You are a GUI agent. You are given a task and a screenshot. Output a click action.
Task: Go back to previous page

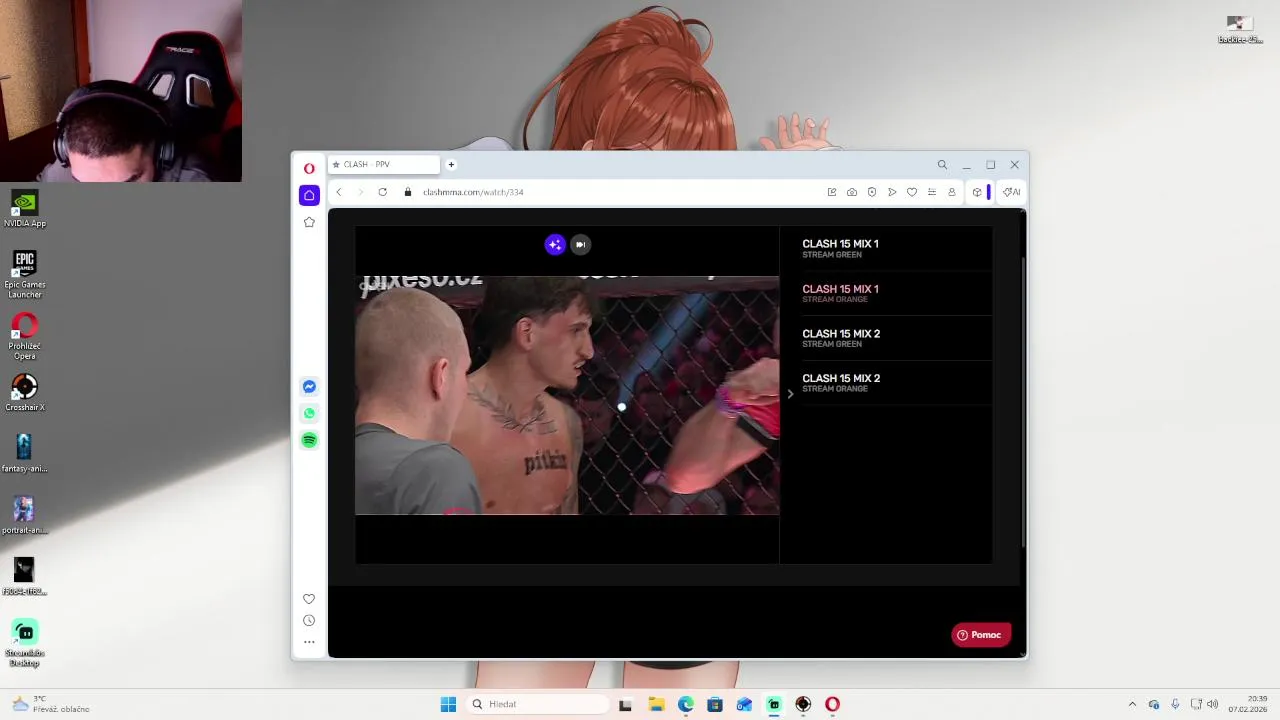[339, 192]
